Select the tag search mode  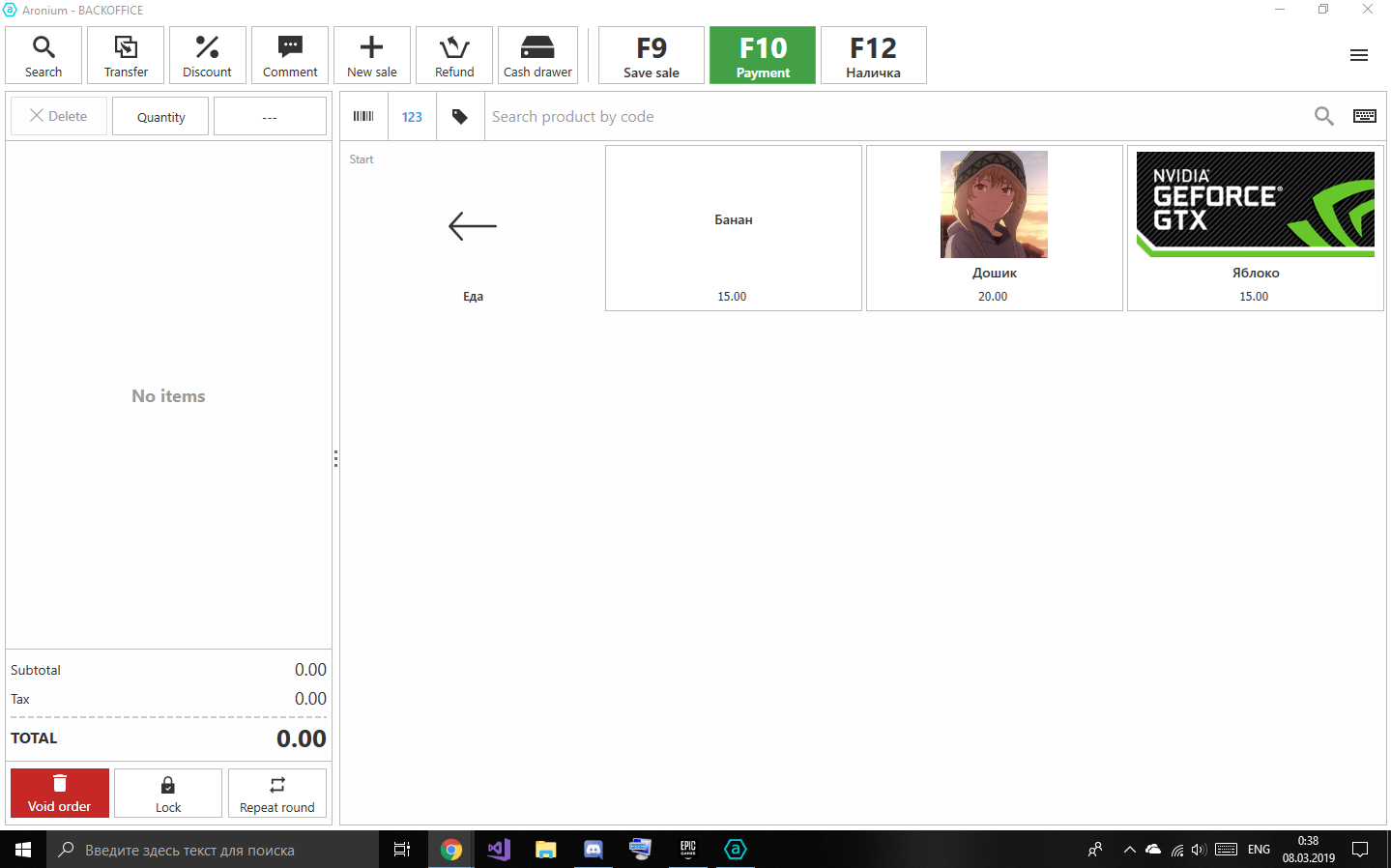click(x=460, y=116)
